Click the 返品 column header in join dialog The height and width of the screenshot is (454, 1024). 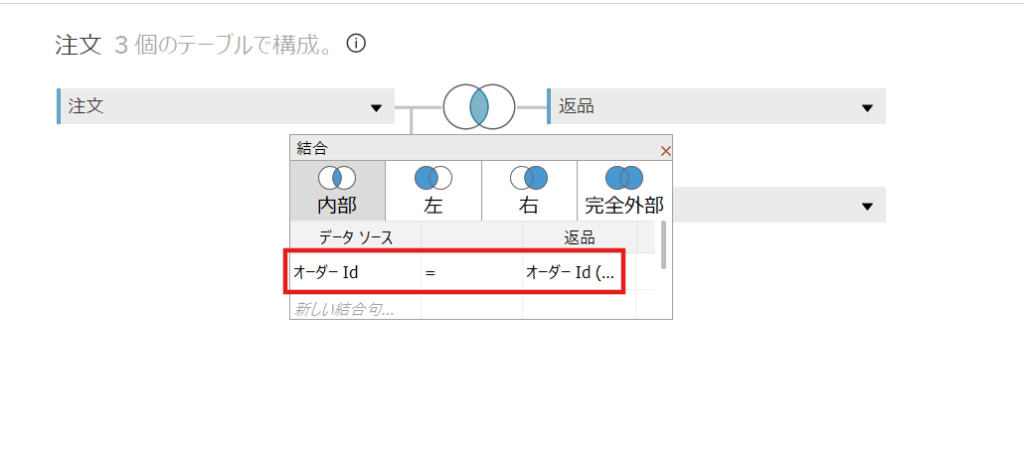(579, 237)
